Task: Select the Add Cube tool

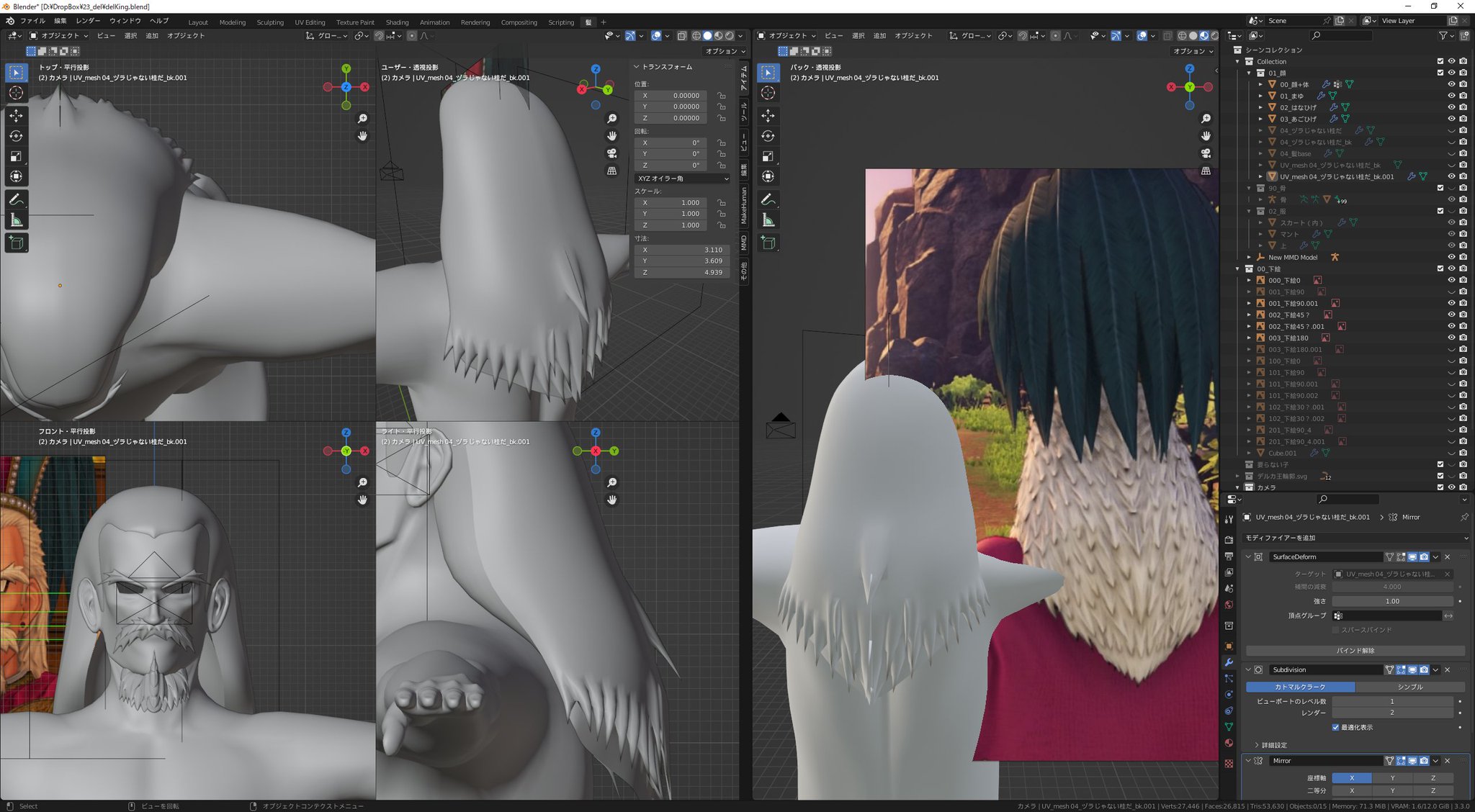Action: coord(16,243)
